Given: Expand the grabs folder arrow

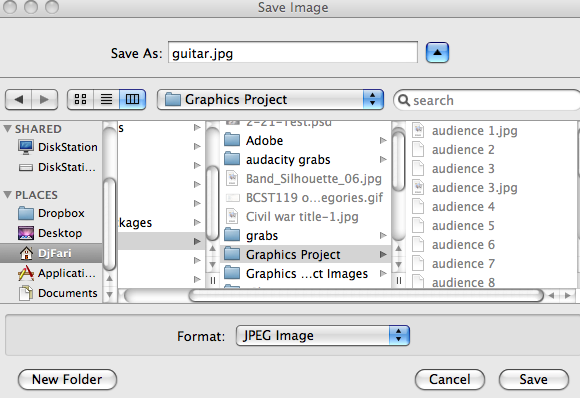Looking at the screenshot, I should click(383, 235).
